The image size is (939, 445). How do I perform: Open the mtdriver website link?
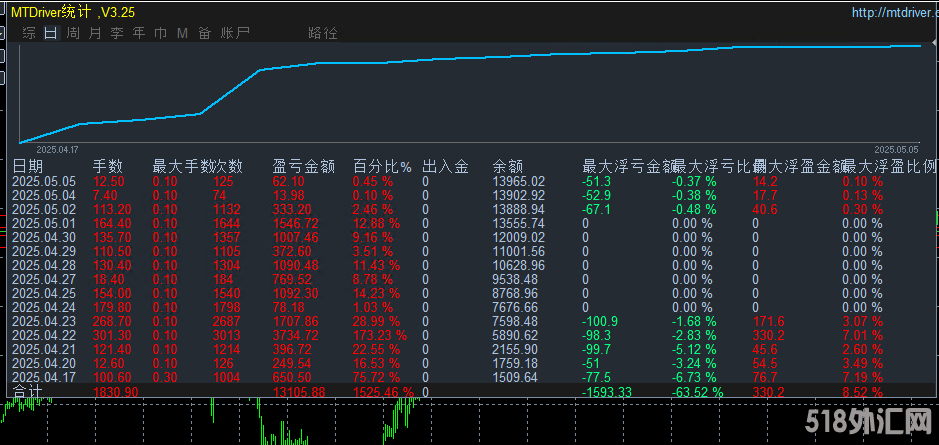pyautogui.click(x=893, y=12)
